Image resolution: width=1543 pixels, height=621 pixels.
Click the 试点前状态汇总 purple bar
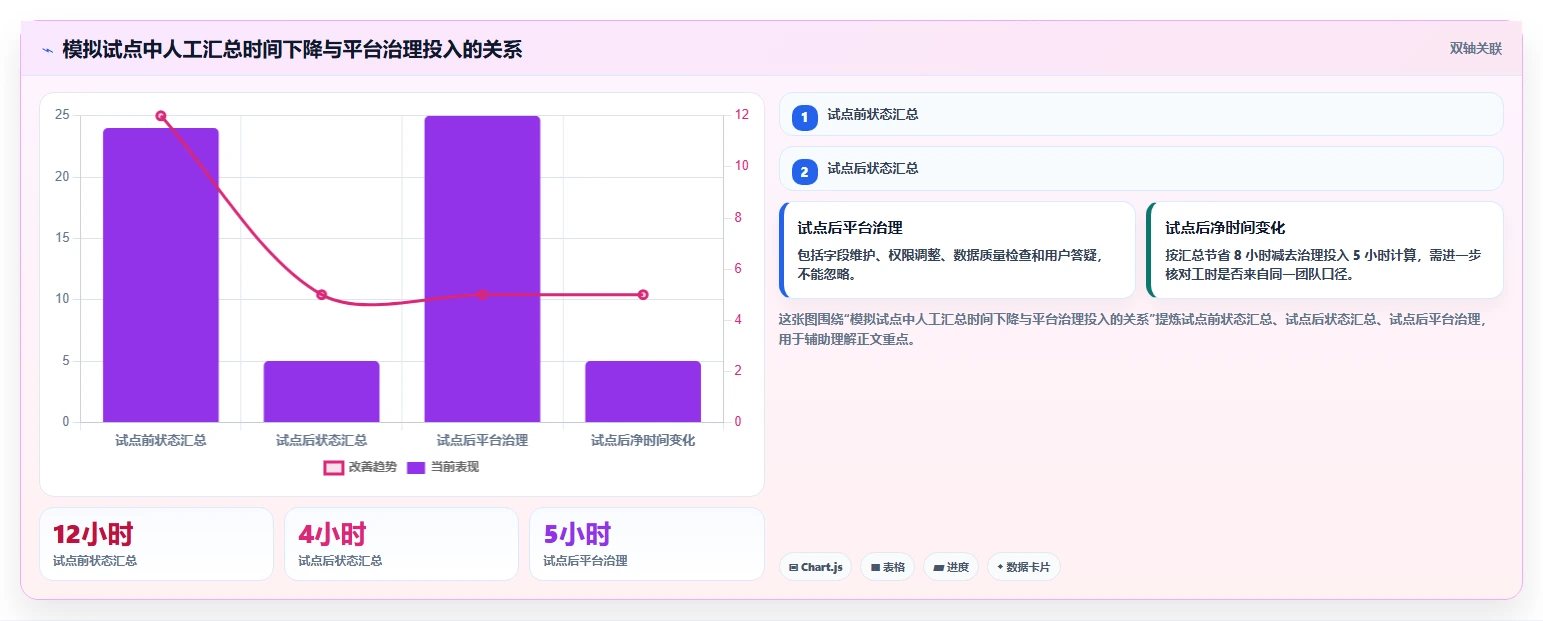[161, 275]
